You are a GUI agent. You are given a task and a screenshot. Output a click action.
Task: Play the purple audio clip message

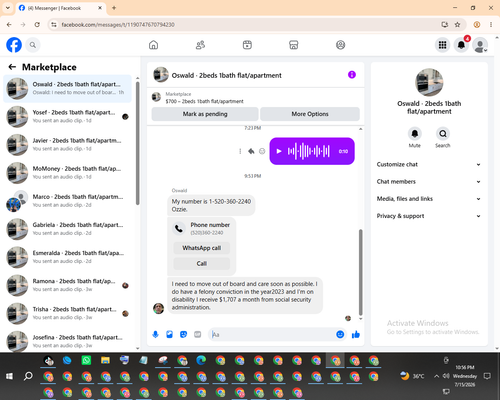coord(279,151)
